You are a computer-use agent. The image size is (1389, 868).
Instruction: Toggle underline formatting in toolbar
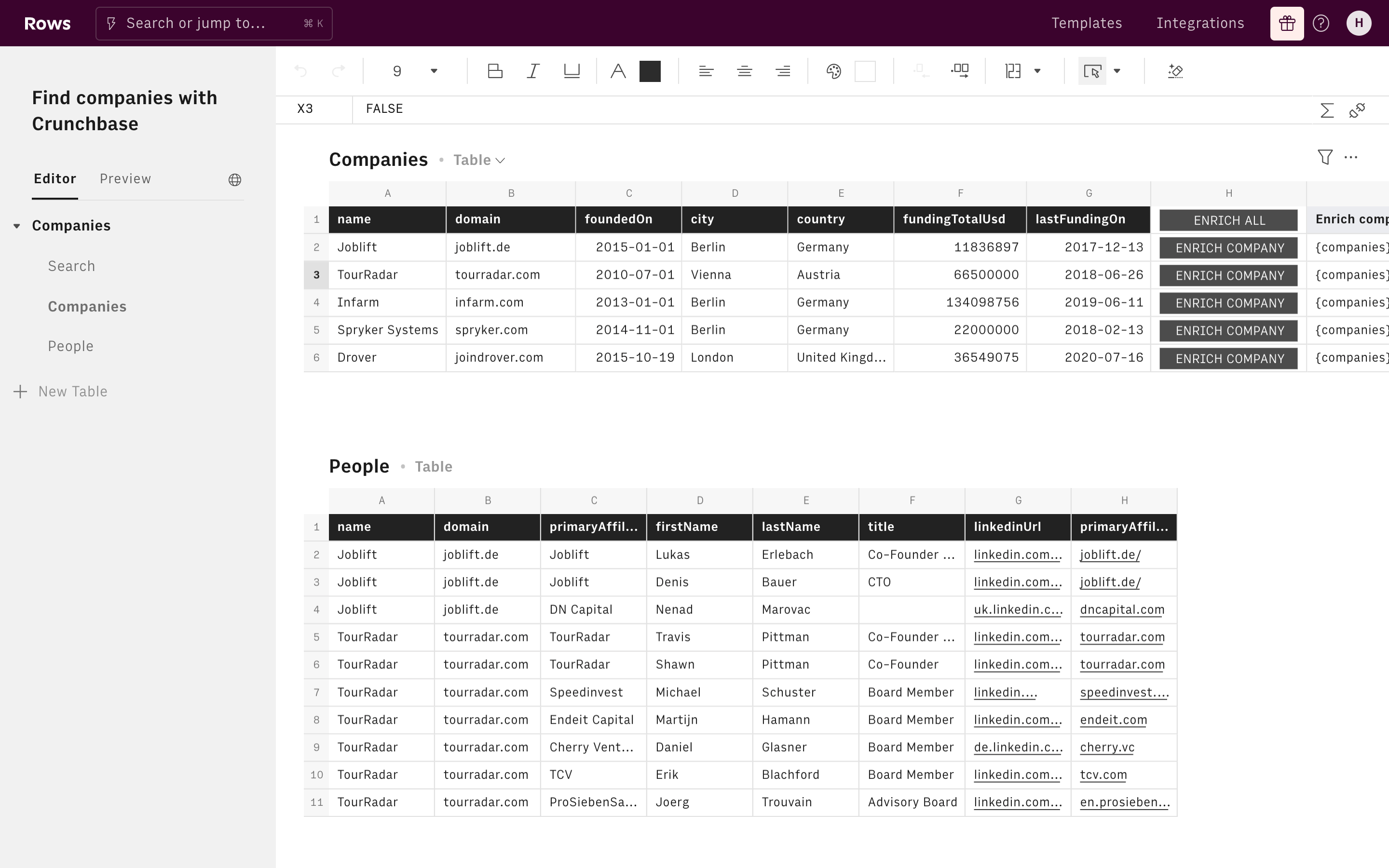pyautogui.click(x=572, y=71)
